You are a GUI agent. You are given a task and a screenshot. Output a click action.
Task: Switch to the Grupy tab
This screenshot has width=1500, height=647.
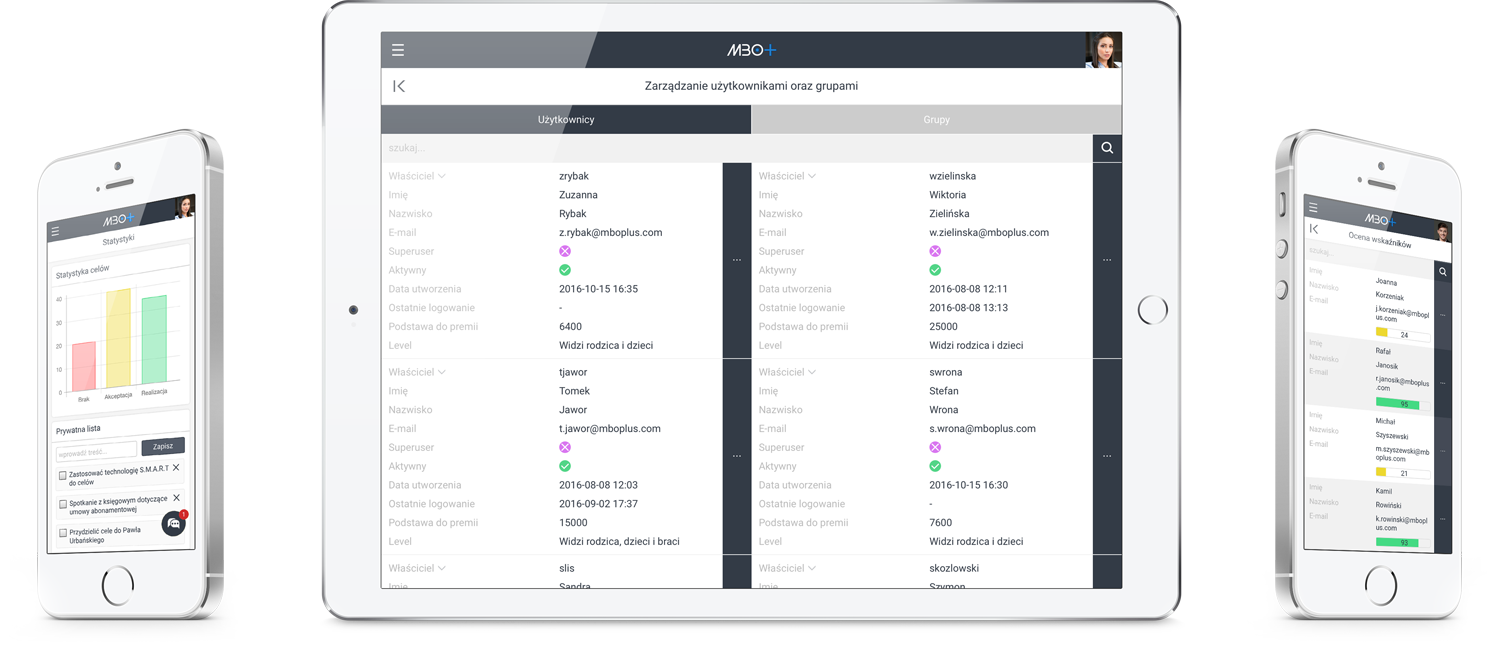[x=936, y=120]
